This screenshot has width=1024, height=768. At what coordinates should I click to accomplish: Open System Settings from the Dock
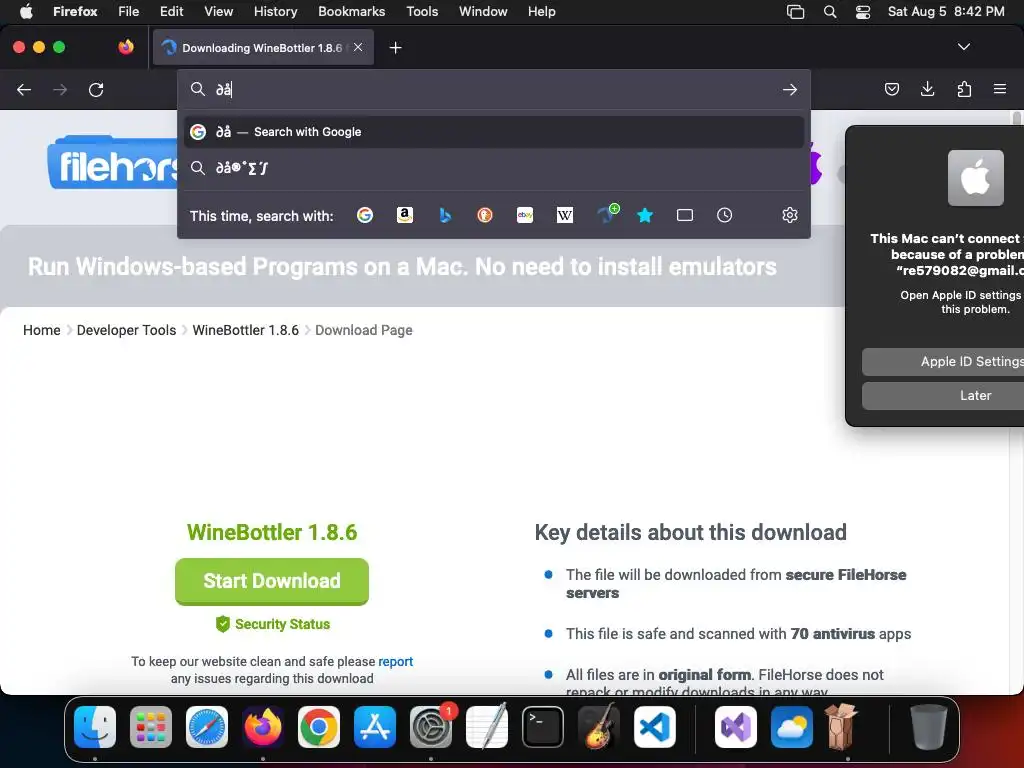click(x=431, y=727)
